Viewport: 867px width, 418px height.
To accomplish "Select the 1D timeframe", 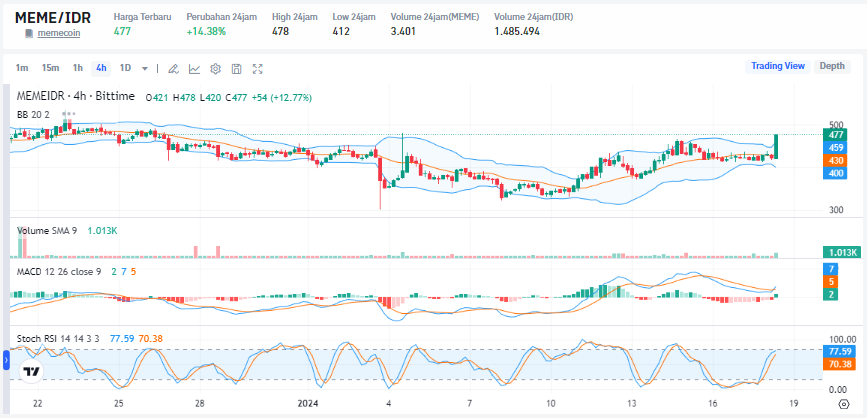I will point(126,67).
